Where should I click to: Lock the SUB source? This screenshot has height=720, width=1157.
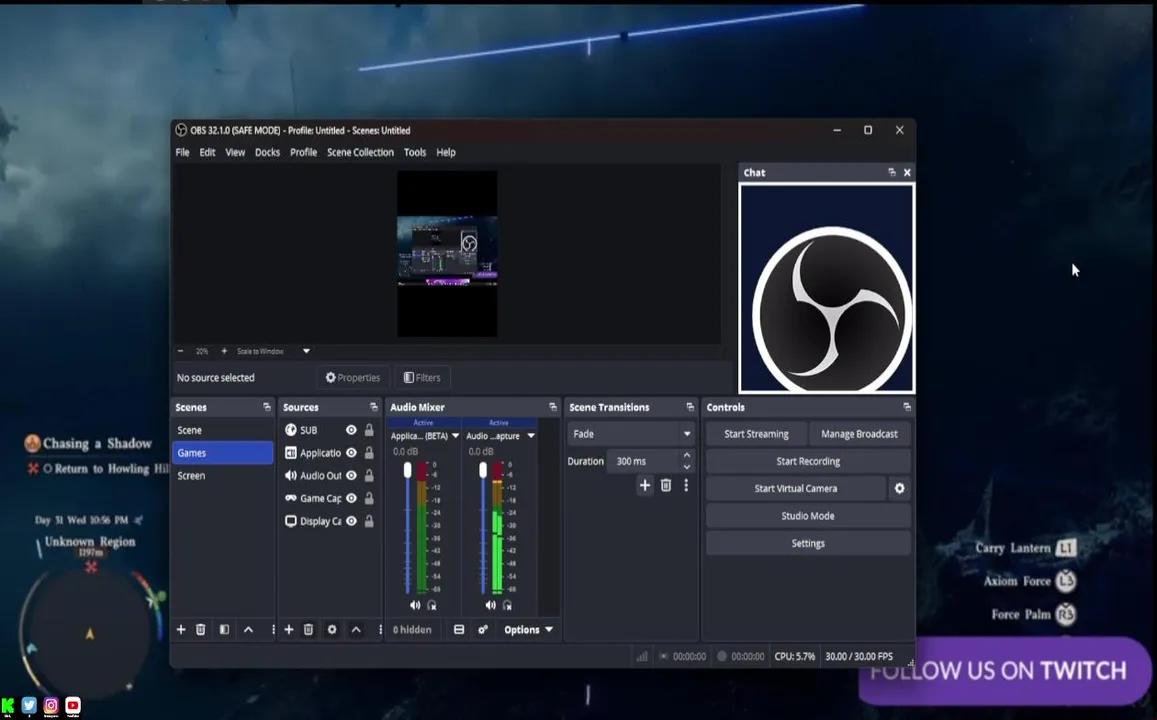point(369,430)
